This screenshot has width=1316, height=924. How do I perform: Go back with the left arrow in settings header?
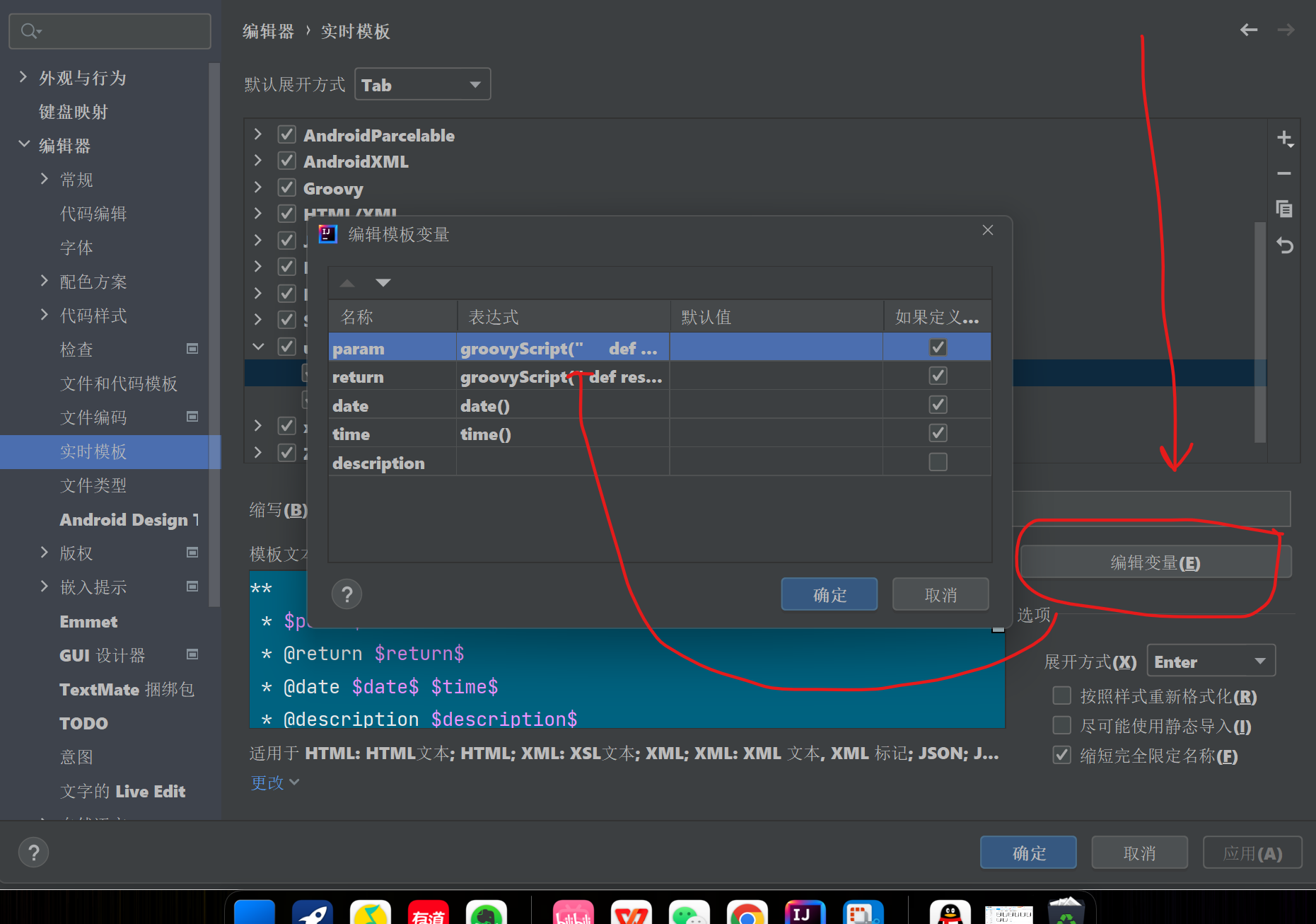(1249, 30)
